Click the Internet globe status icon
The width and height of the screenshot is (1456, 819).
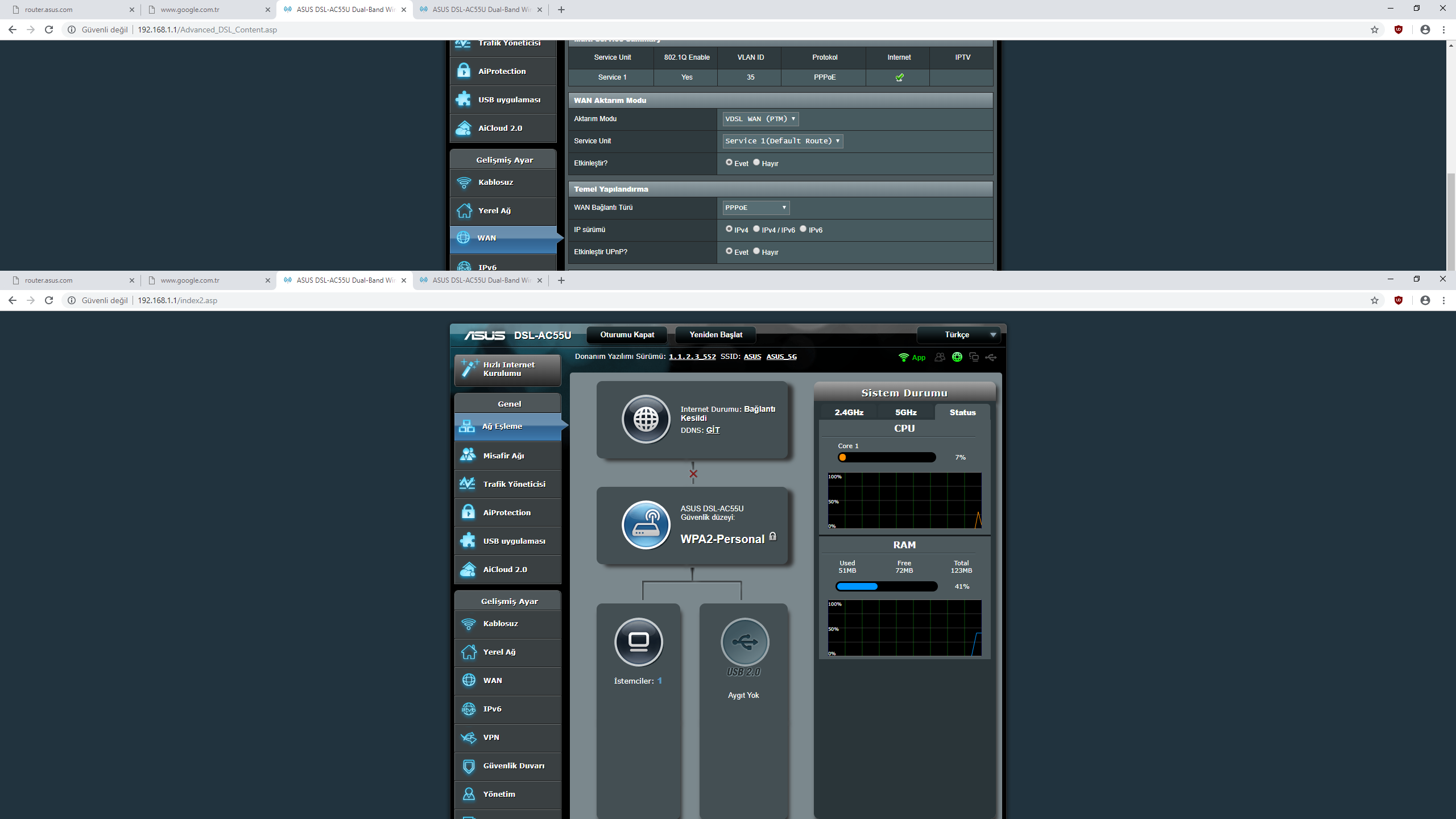(x=646, y=420)
